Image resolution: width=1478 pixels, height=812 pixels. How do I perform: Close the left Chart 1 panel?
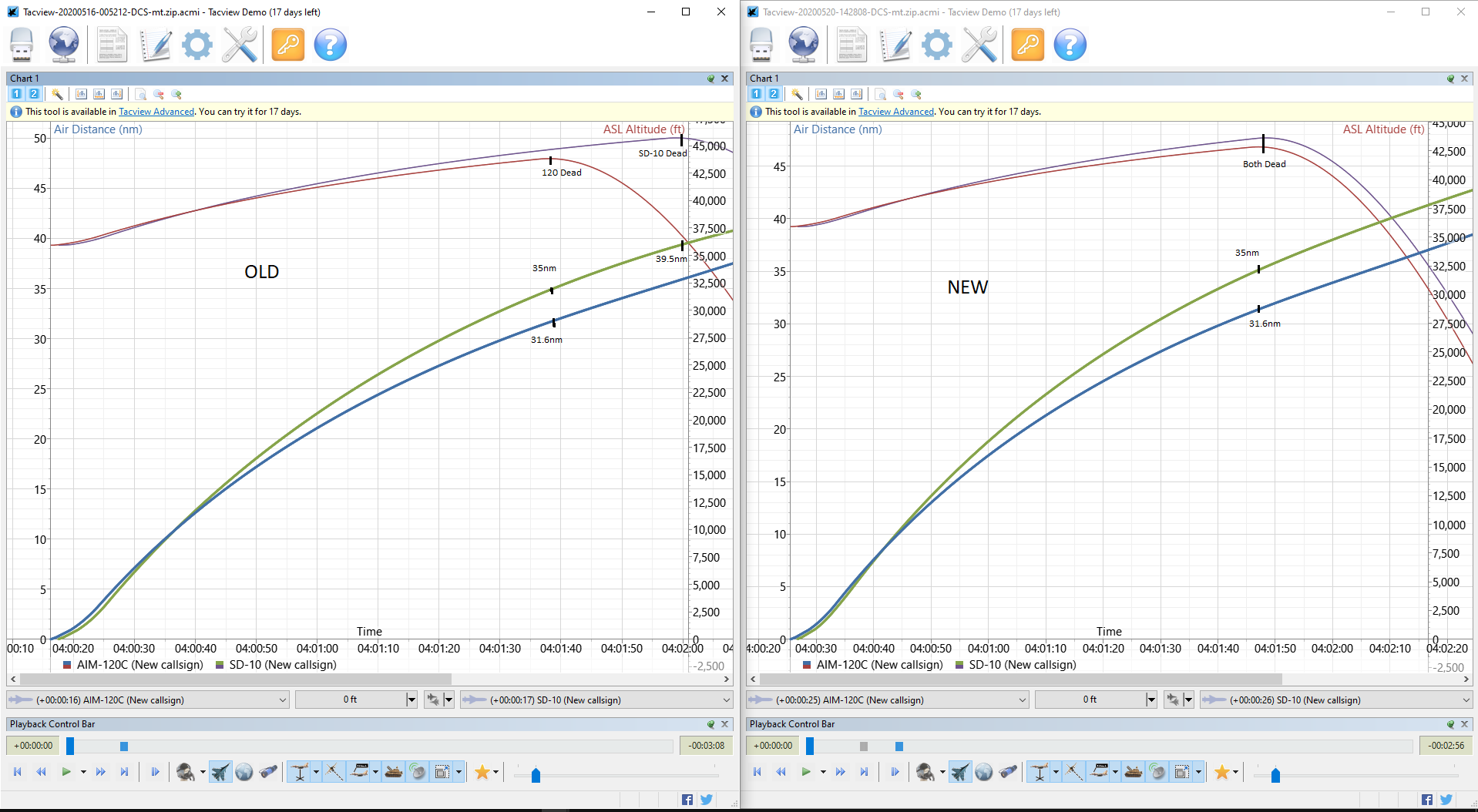724,79
